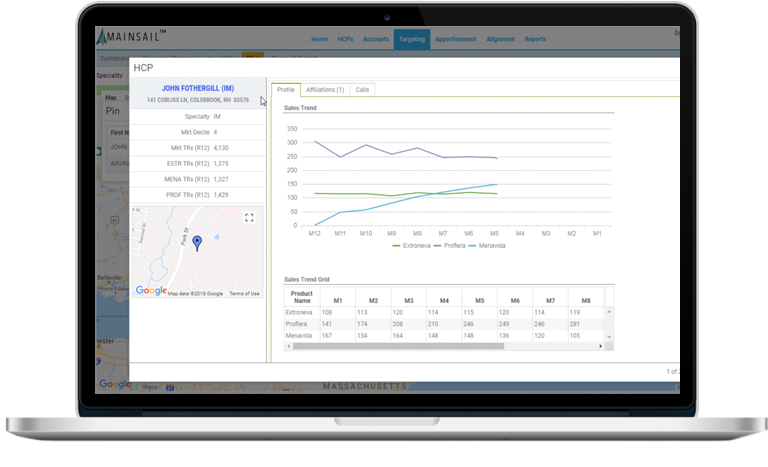
Task: Open the Targeting menu
Action: click(411, 39)
